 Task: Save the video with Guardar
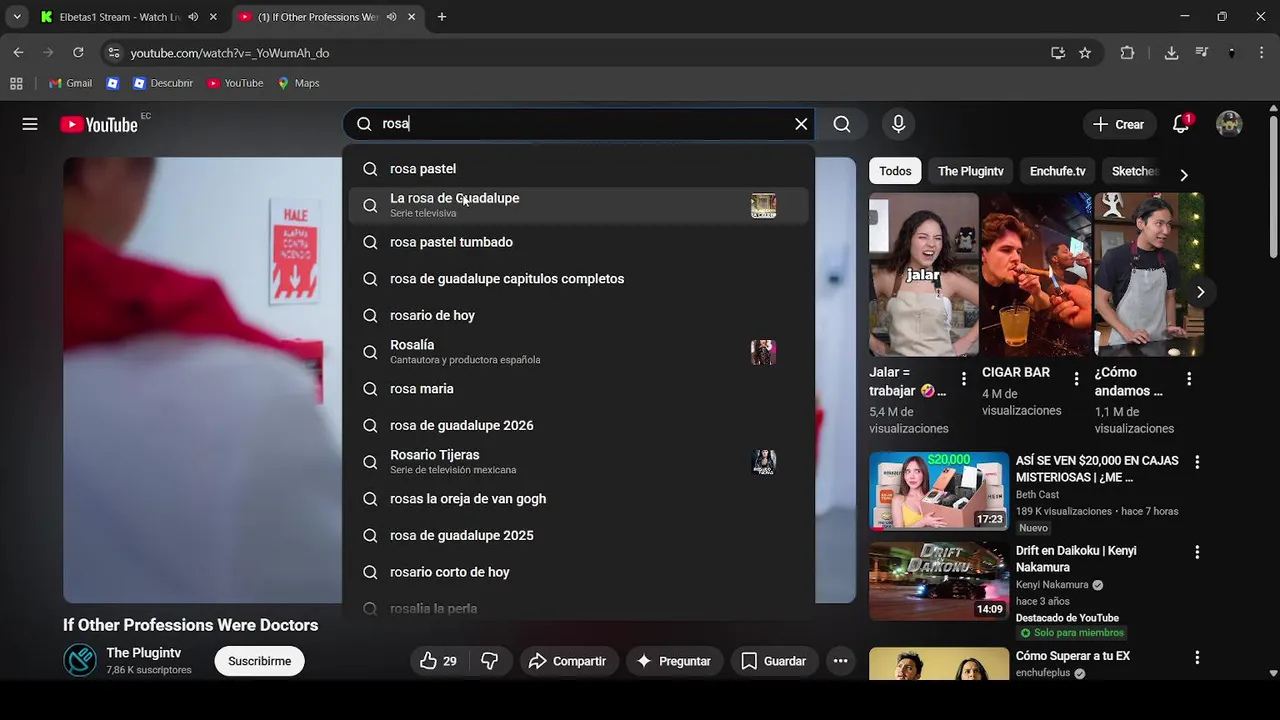(773, 661)
